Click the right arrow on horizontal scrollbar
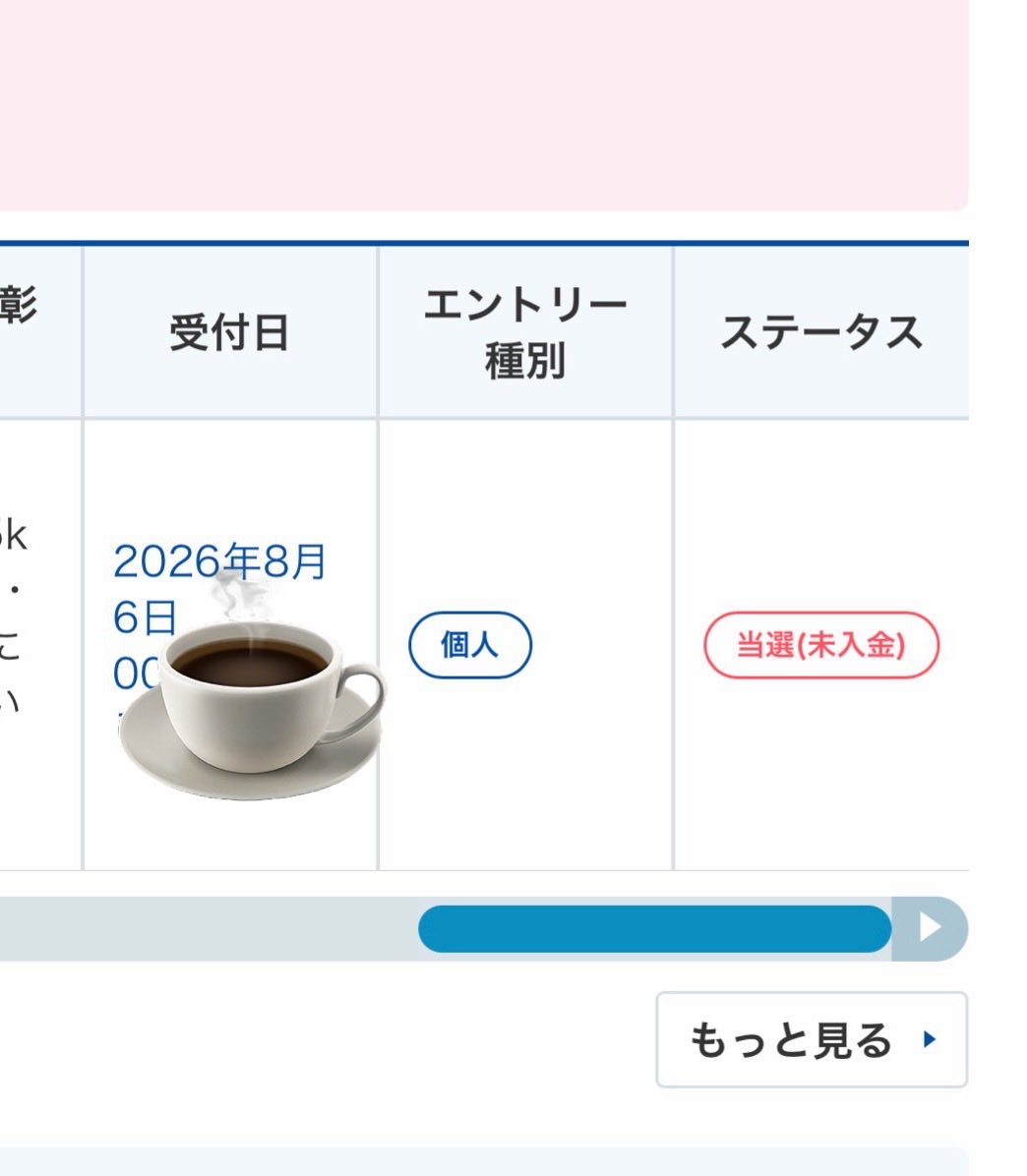 point(931,928)
